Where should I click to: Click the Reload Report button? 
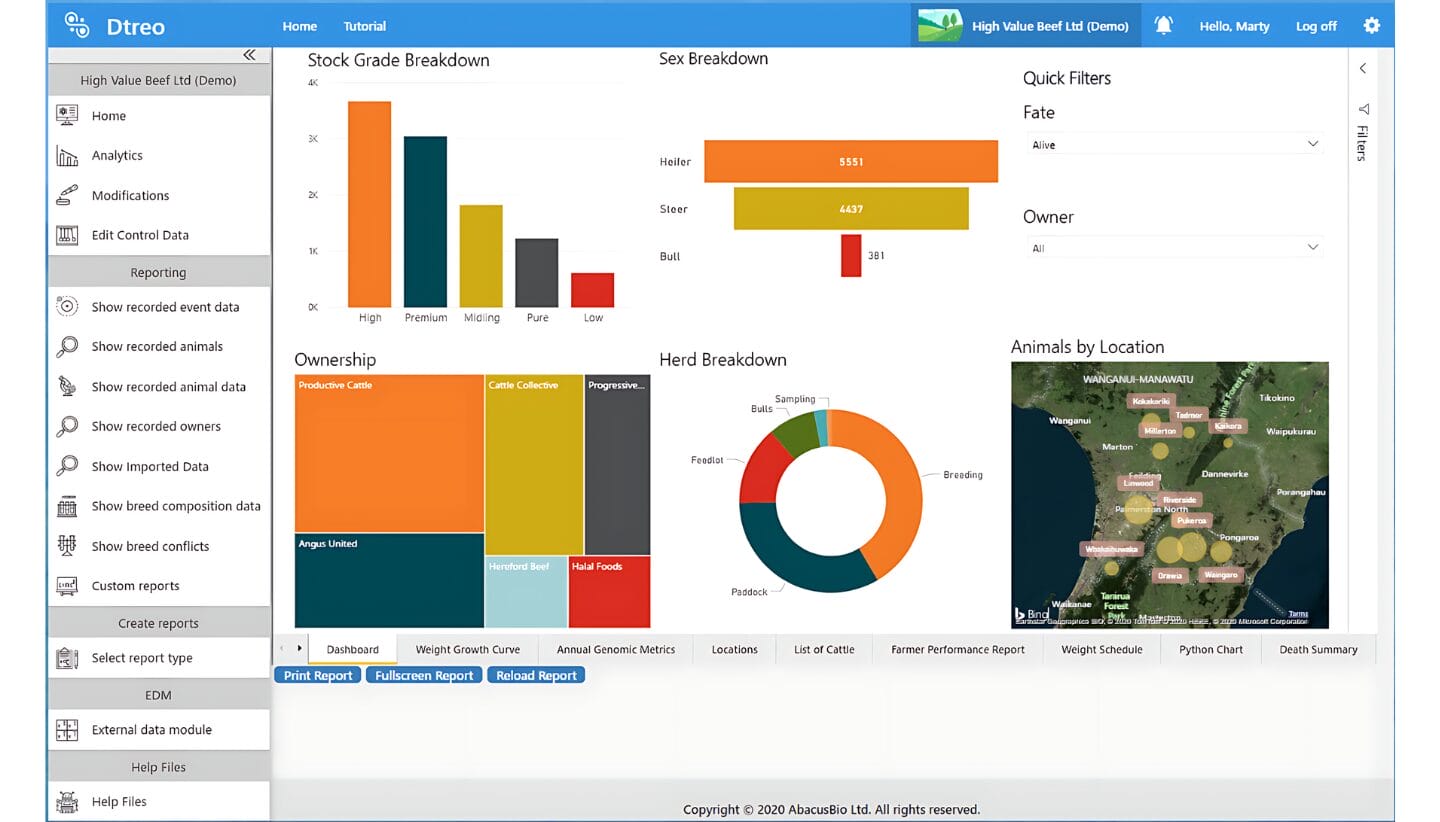pos(536,675)
